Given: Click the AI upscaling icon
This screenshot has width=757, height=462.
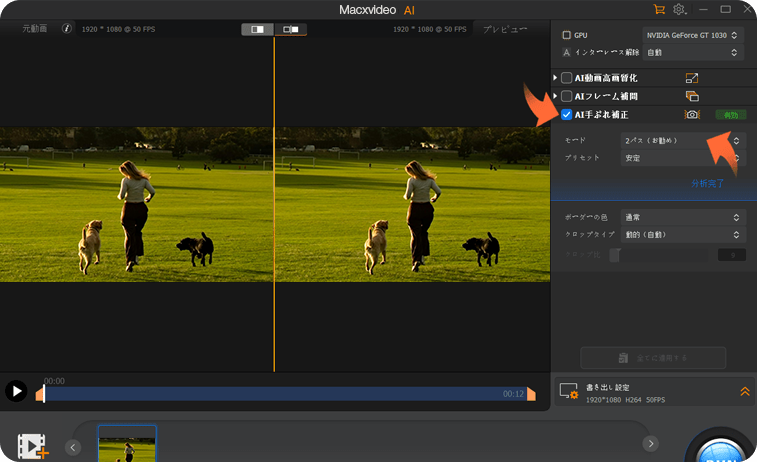Looking at the screenshot, I should pos(692,78).
